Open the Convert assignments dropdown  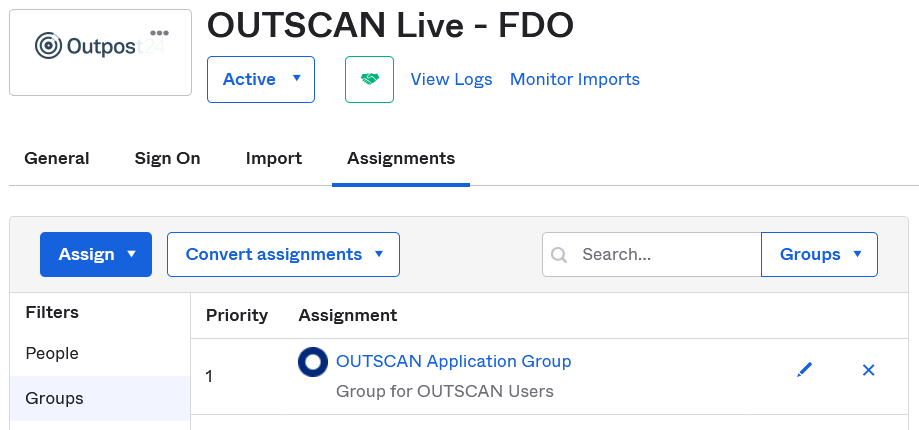click(283, 254)
